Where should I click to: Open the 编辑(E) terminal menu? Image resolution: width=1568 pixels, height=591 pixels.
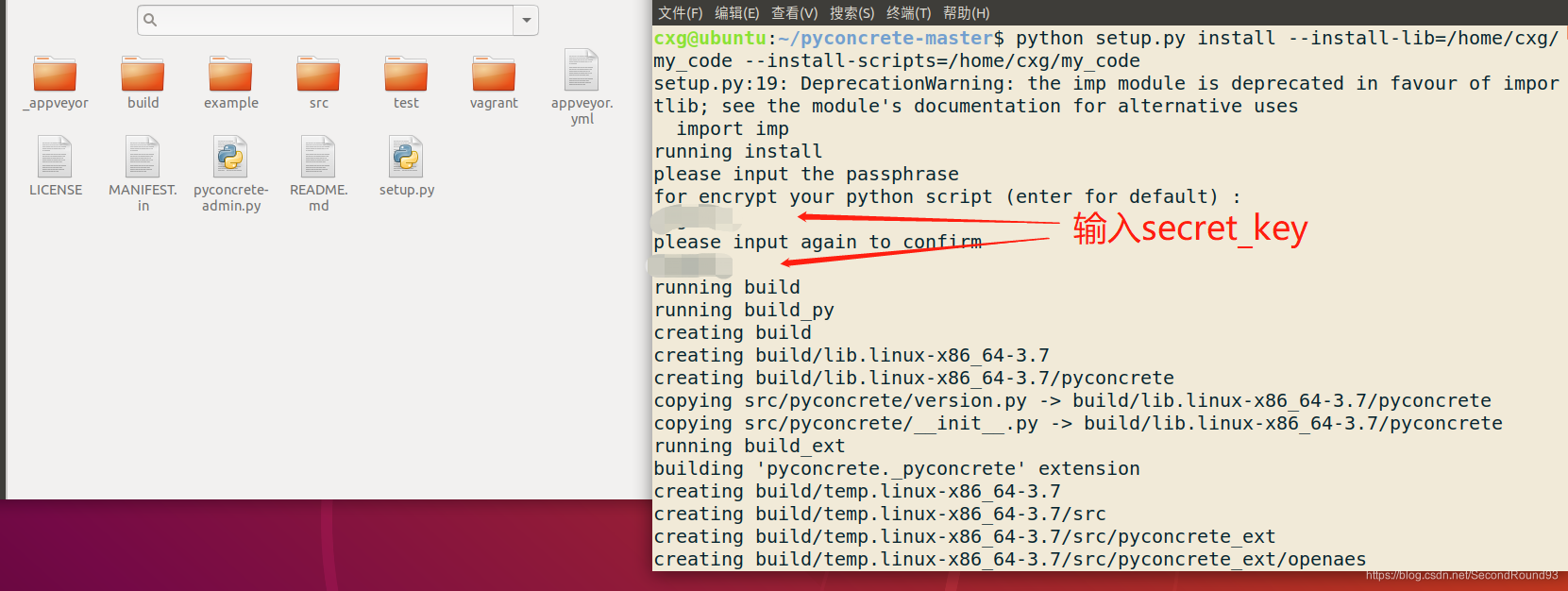pyautogui.click(x=736, y=13)
